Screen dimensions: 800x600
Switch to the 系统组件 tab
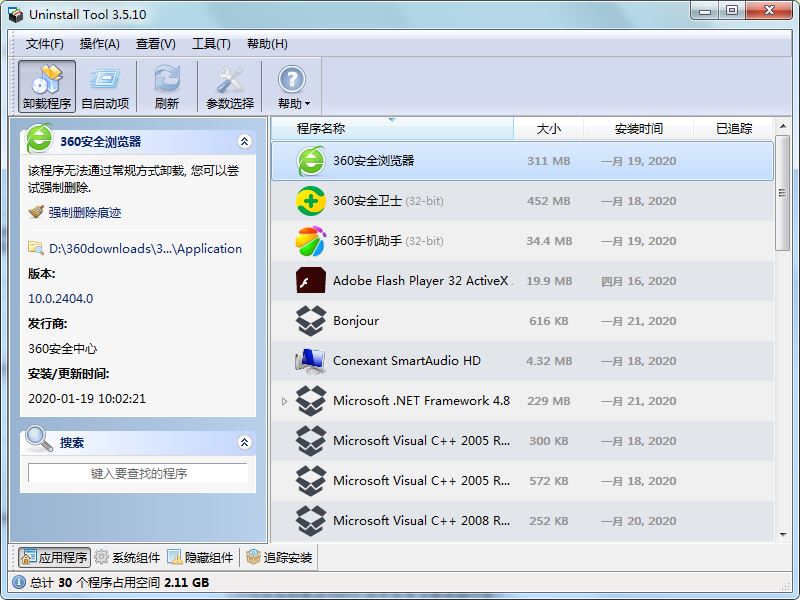pos(127,558)
